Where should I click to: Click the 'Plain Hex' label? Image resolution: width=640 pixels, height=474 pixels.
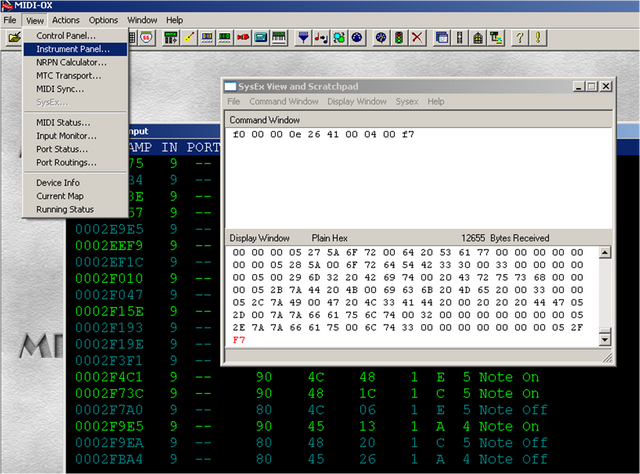pos(329,238)
